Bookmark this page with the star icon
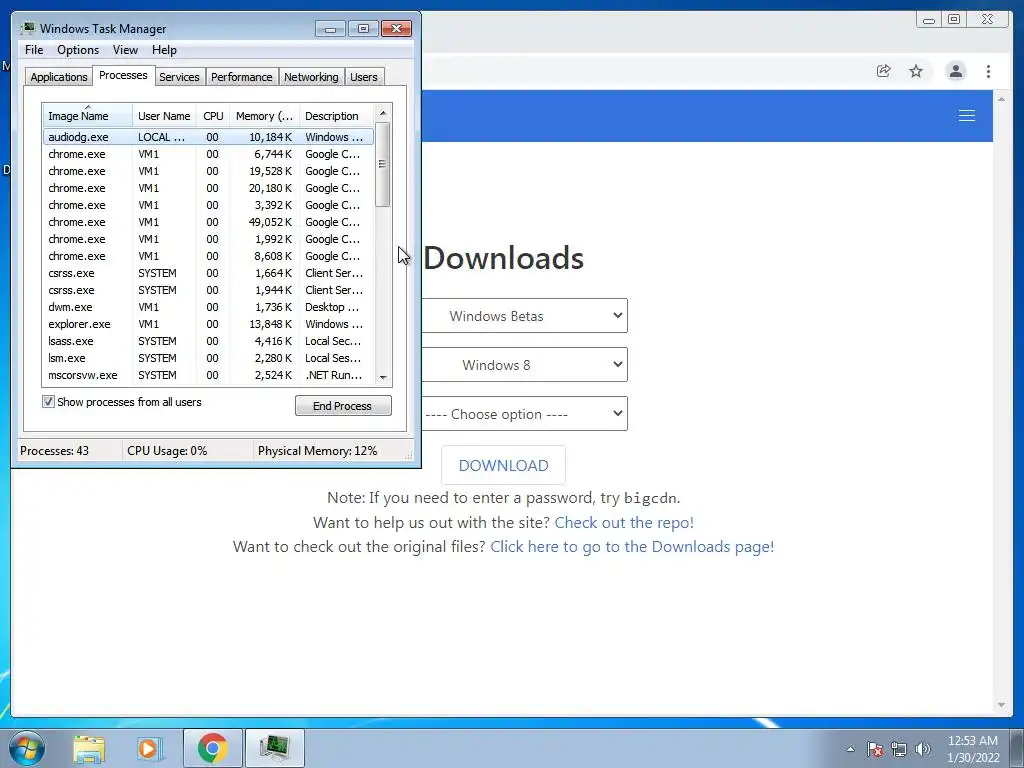Screen dimensions: 1024x768 click(x=916, y=71)
